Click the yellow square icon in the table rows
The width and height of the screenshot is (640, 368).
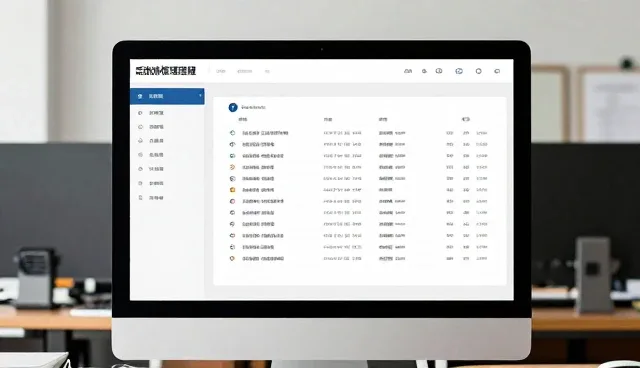232,190
